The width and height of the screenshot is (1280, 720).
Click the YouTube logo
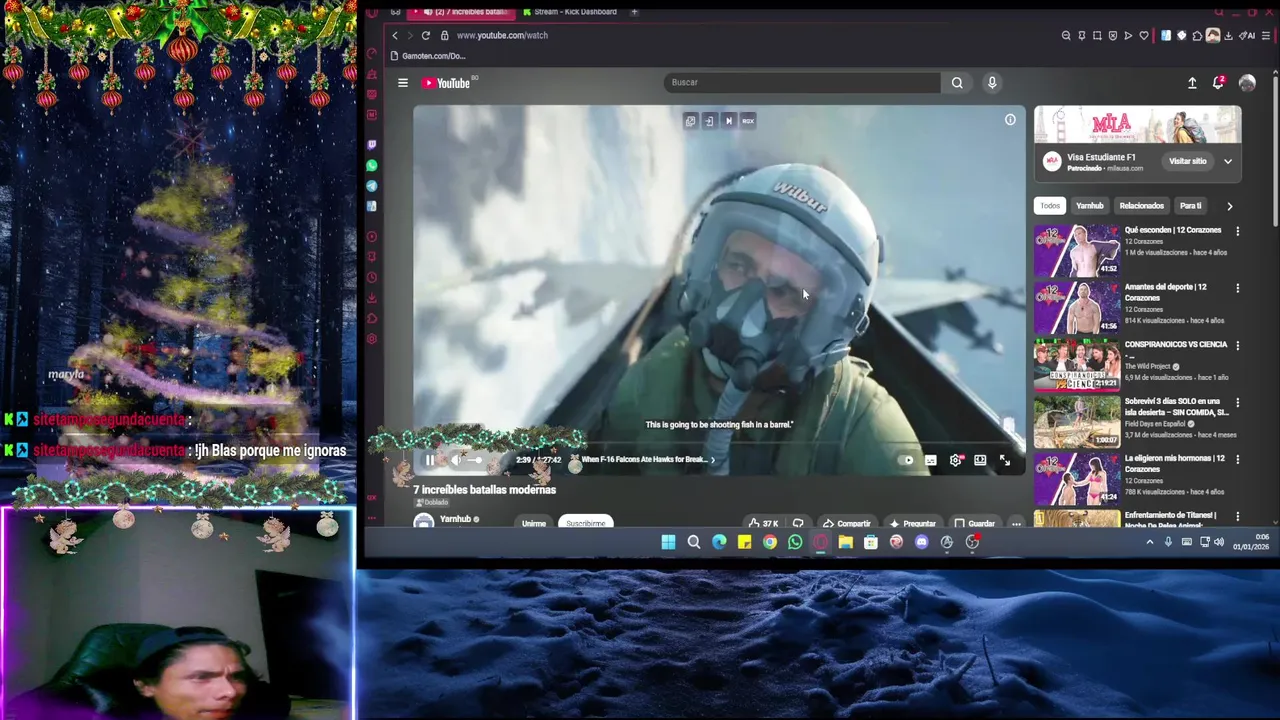pyautogui.click(x=447, y=83)
